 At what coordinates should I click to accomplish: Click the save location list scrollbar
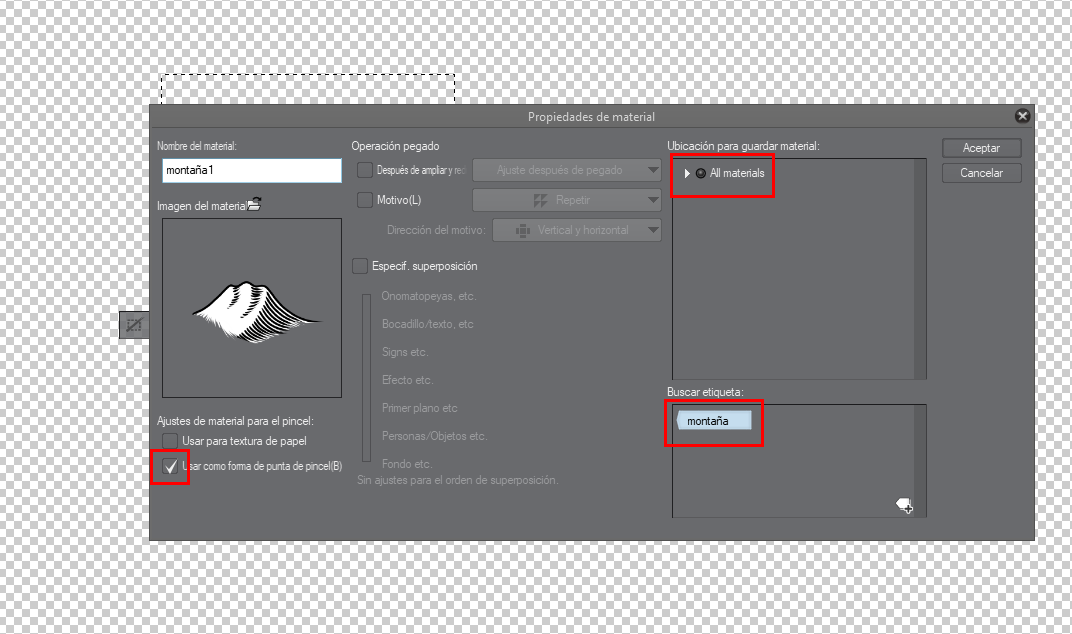tap(920, 269)
